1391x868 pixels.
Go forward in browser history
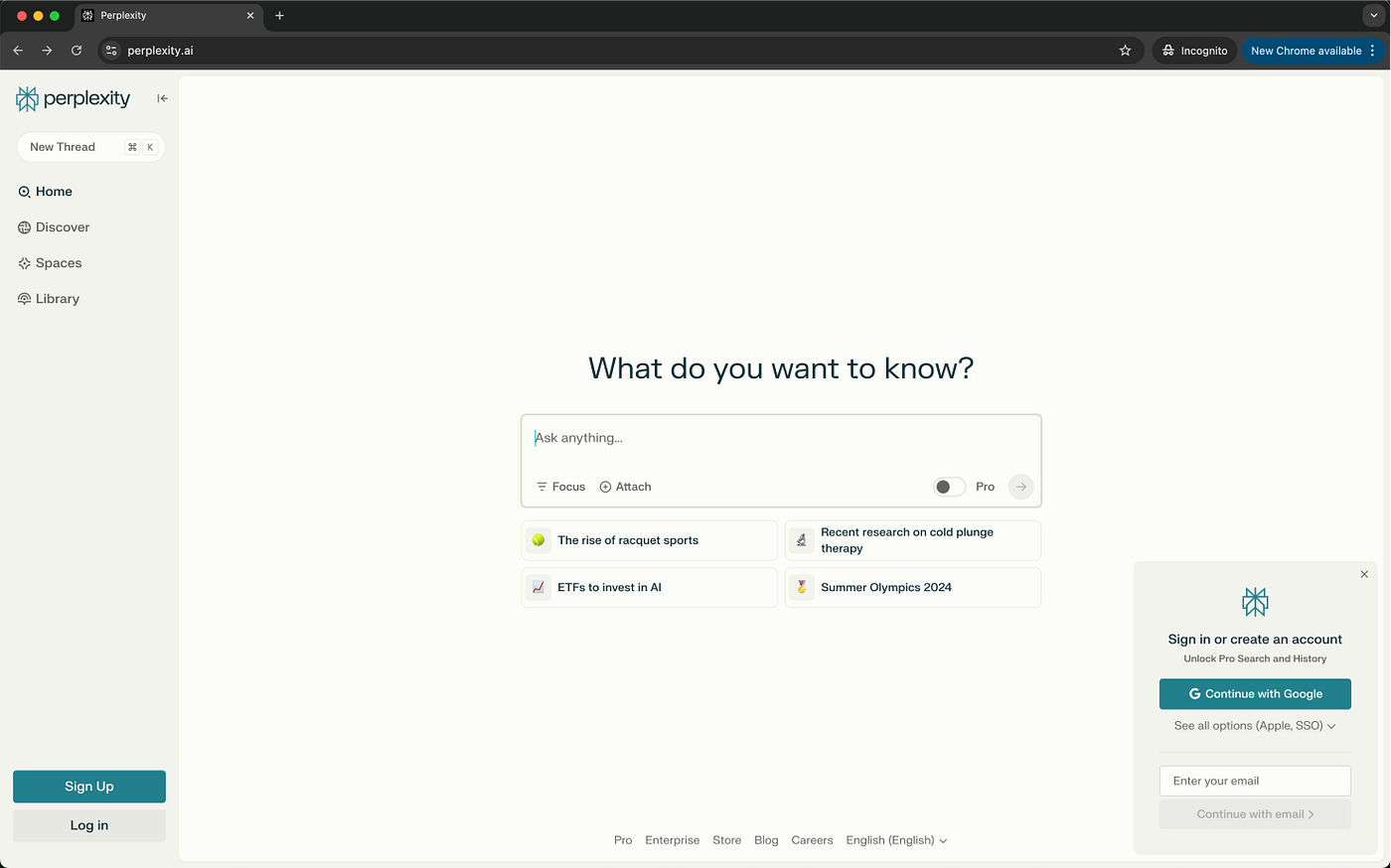tap(47, 51)
